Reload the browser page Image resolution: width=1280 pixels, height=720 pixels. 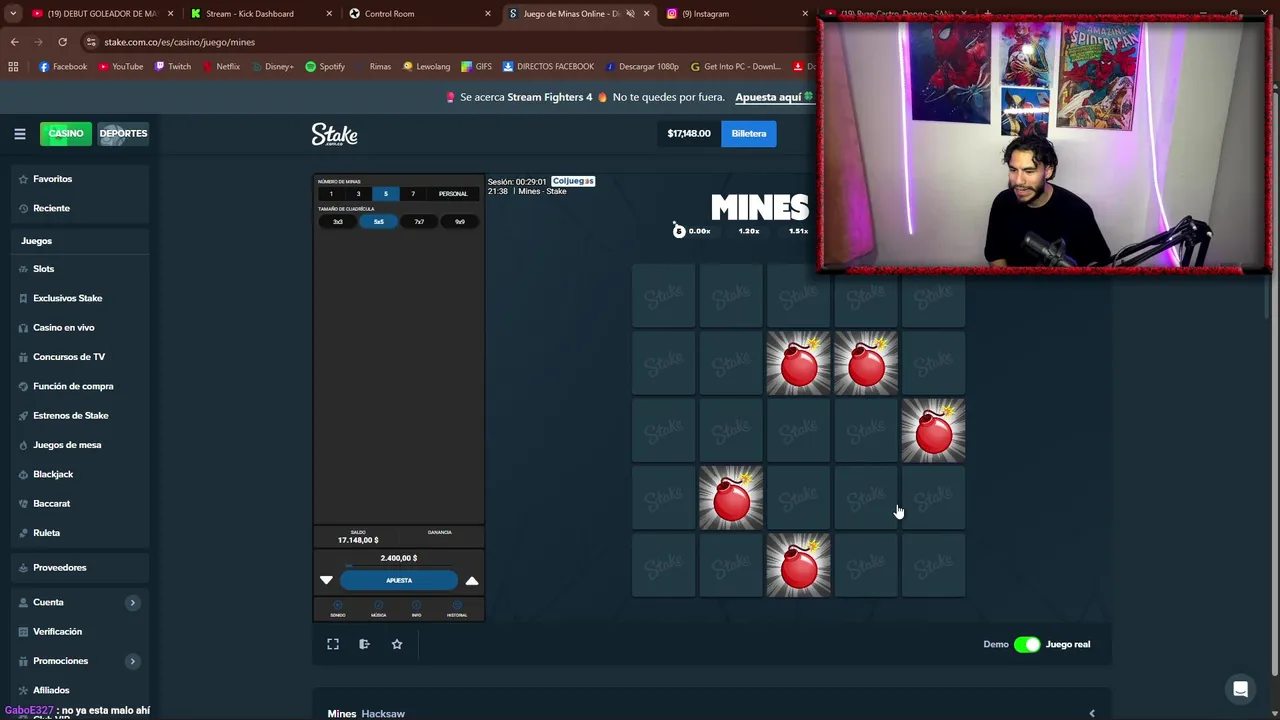pyautogui.click(x=62, y=42)
